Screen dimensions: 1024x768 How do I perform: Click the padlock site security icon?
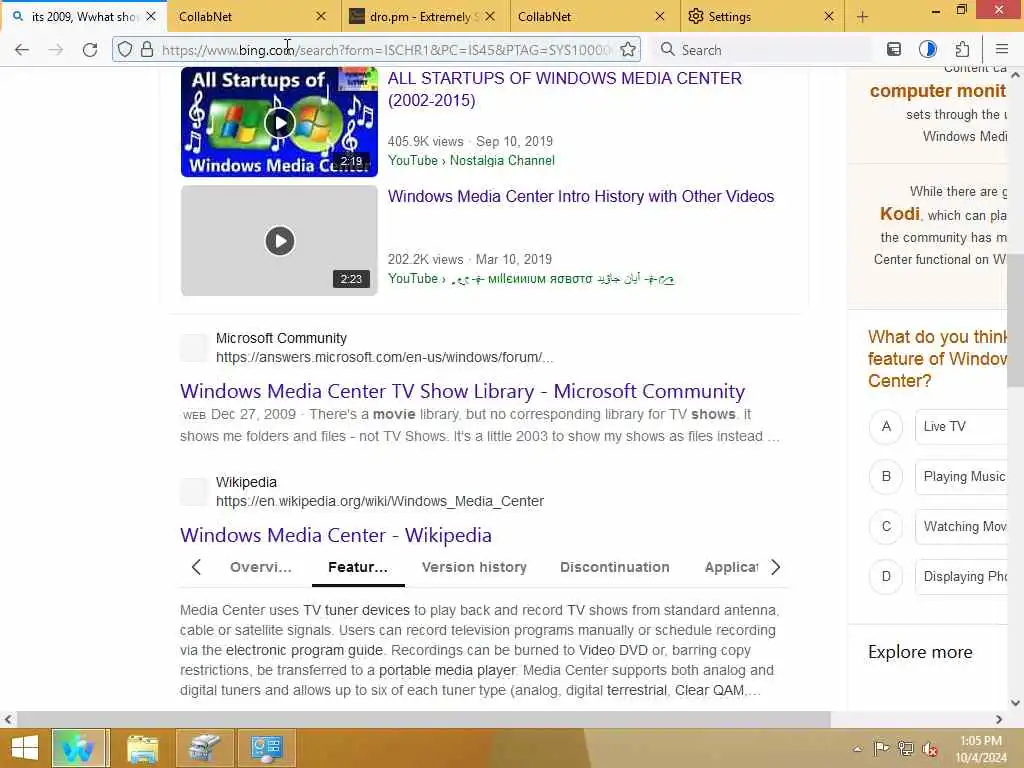[147, 50]
